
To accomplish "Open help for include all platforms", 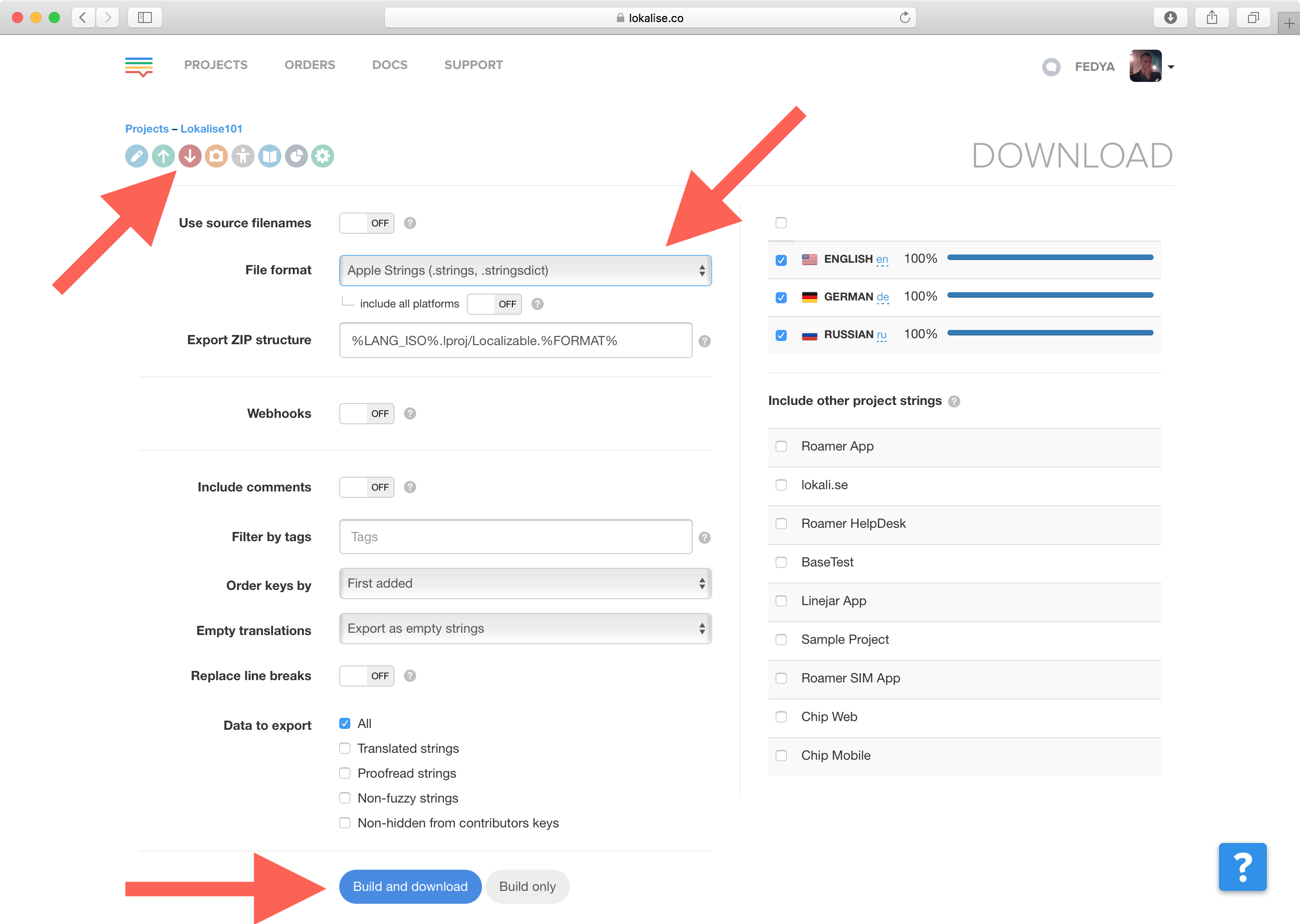I will click(537, 304).
